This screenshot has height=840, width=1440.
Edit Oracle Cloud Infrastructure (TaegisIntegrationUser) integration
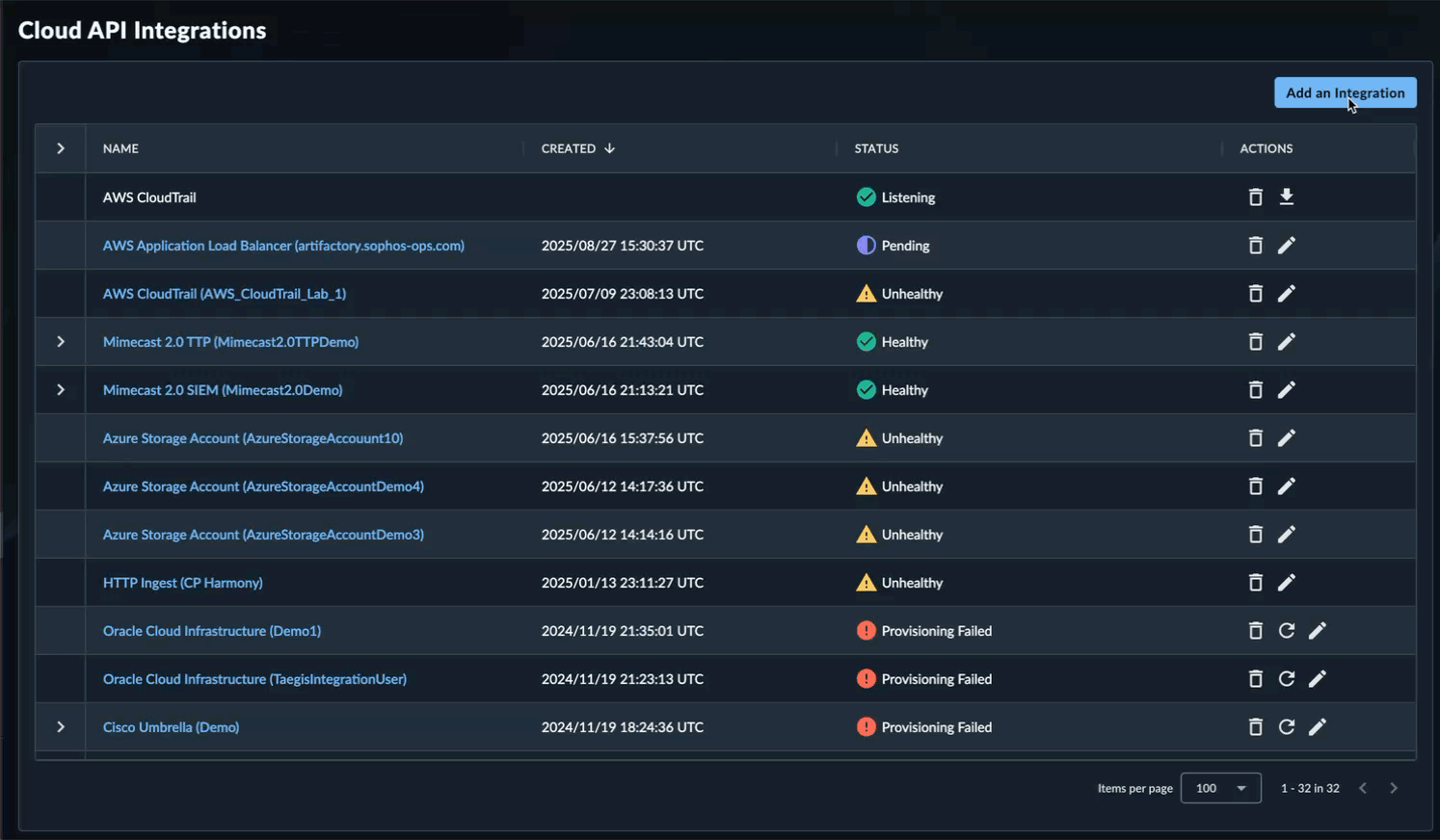[1317, 679]
